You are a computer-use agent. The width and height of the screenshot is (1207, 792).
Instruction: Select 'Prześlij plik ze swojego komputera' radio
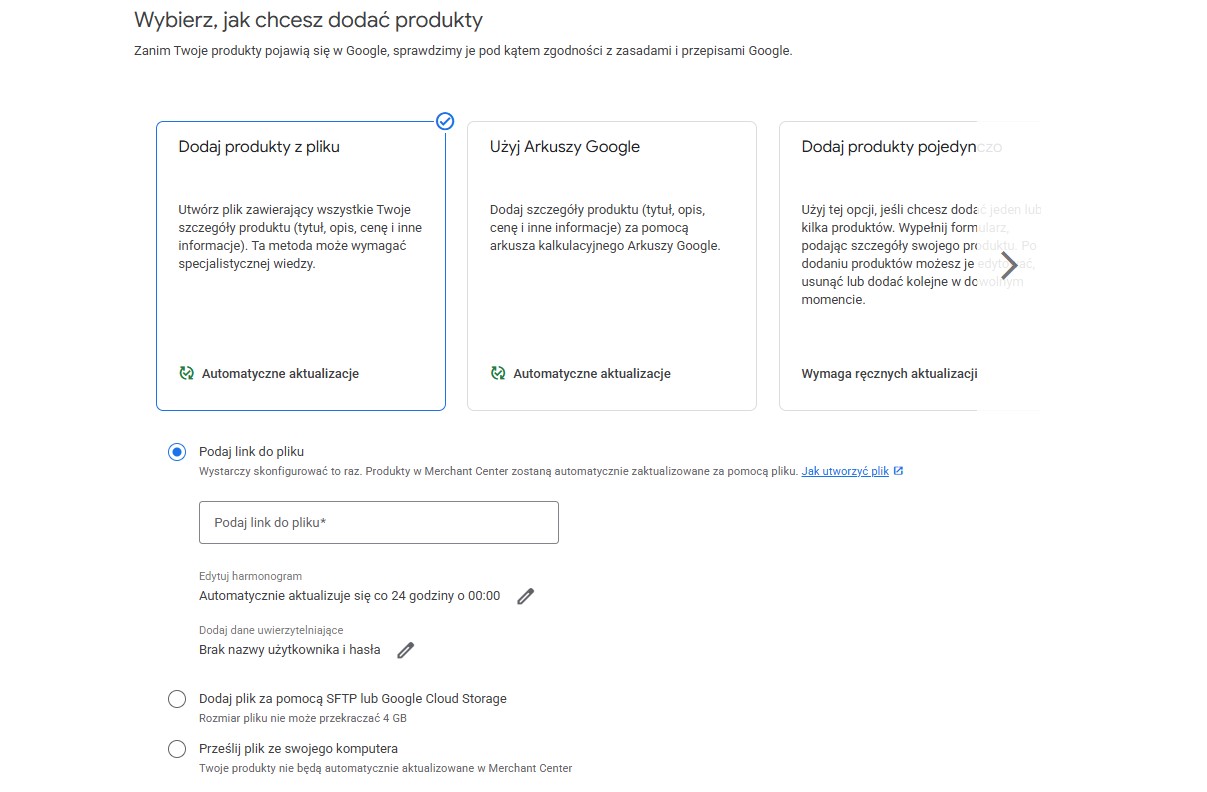click(177, 748)
